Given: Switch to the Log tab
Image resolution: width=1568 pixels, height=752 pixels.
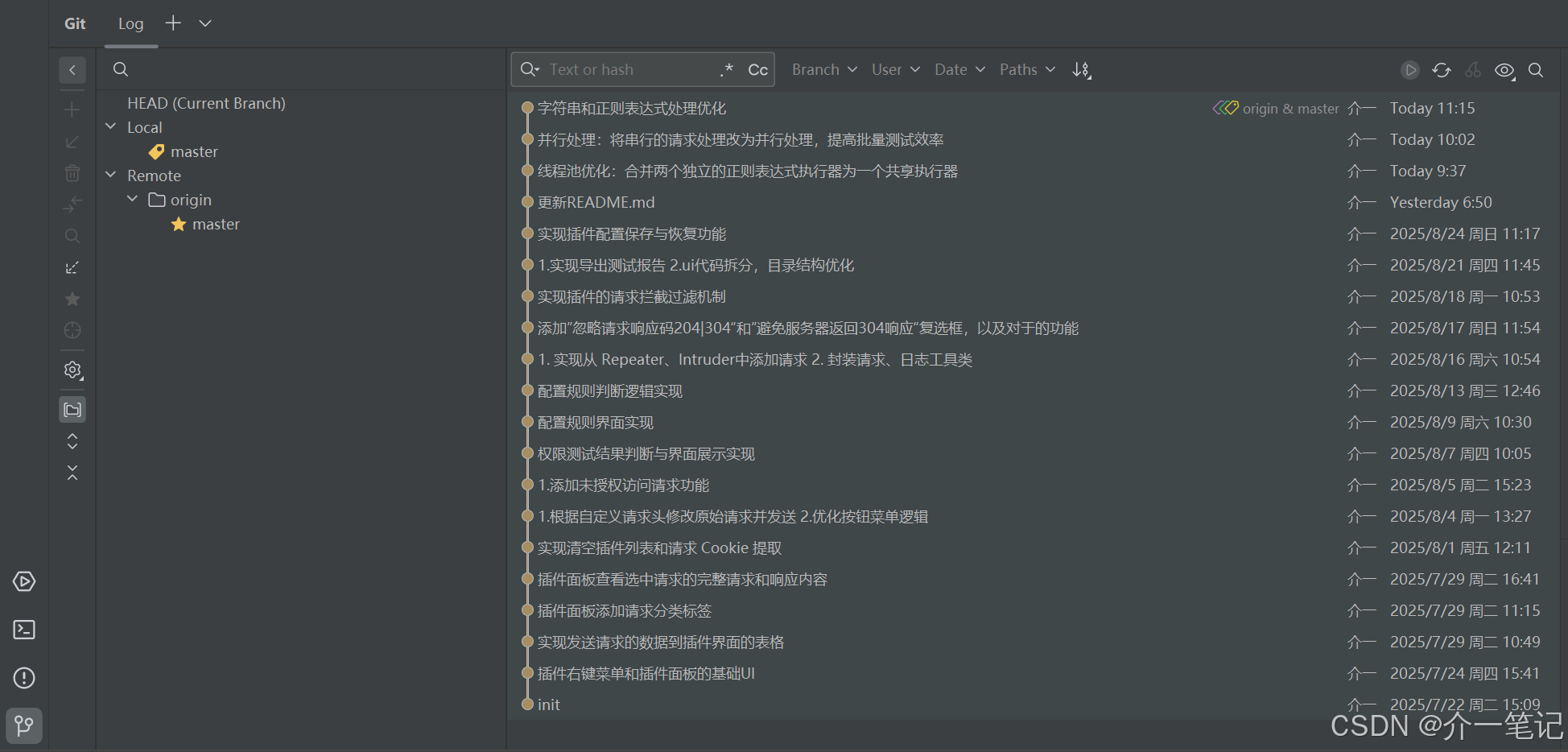Looking at the screenshot, I should click(131, 23).
